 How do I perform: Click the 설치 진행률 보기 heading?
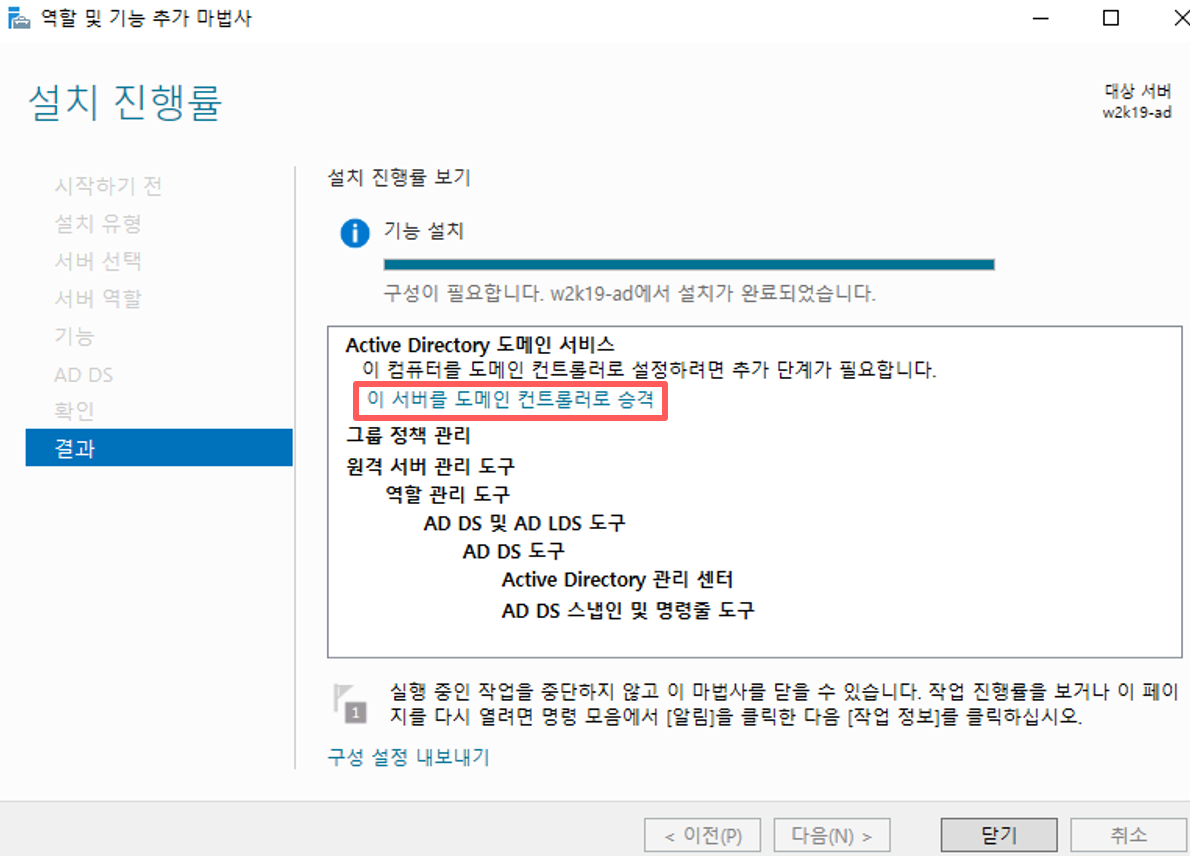tap(399, 178)
